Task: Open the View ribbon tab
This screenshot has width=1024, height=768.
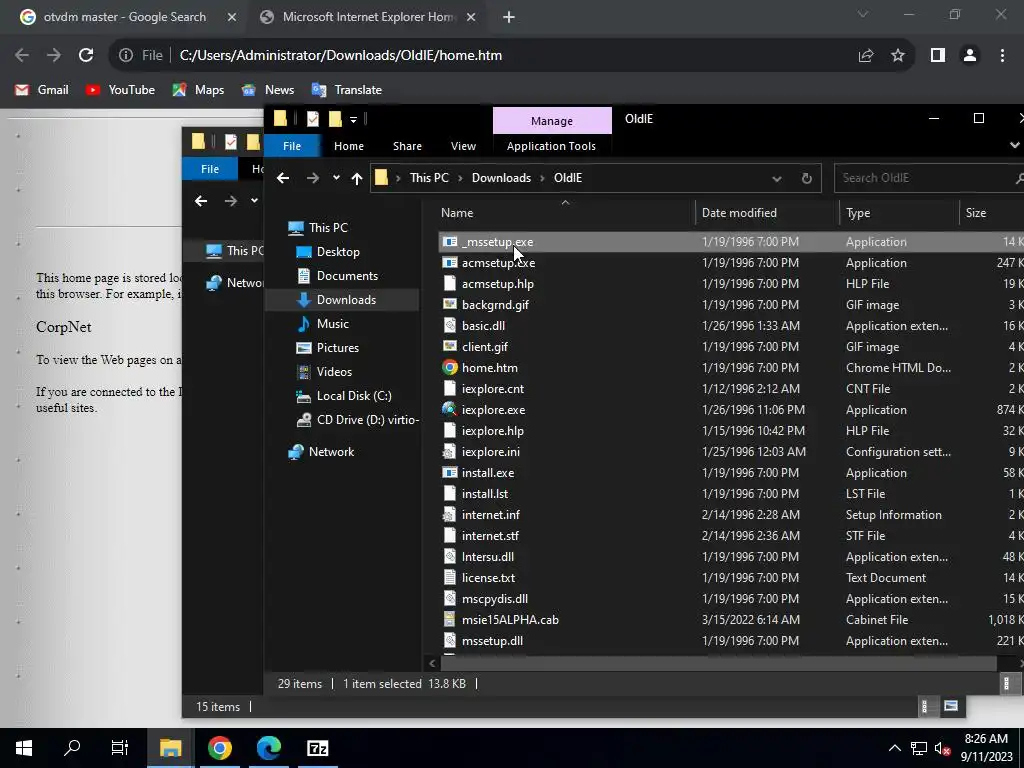Action: point(463,146)
